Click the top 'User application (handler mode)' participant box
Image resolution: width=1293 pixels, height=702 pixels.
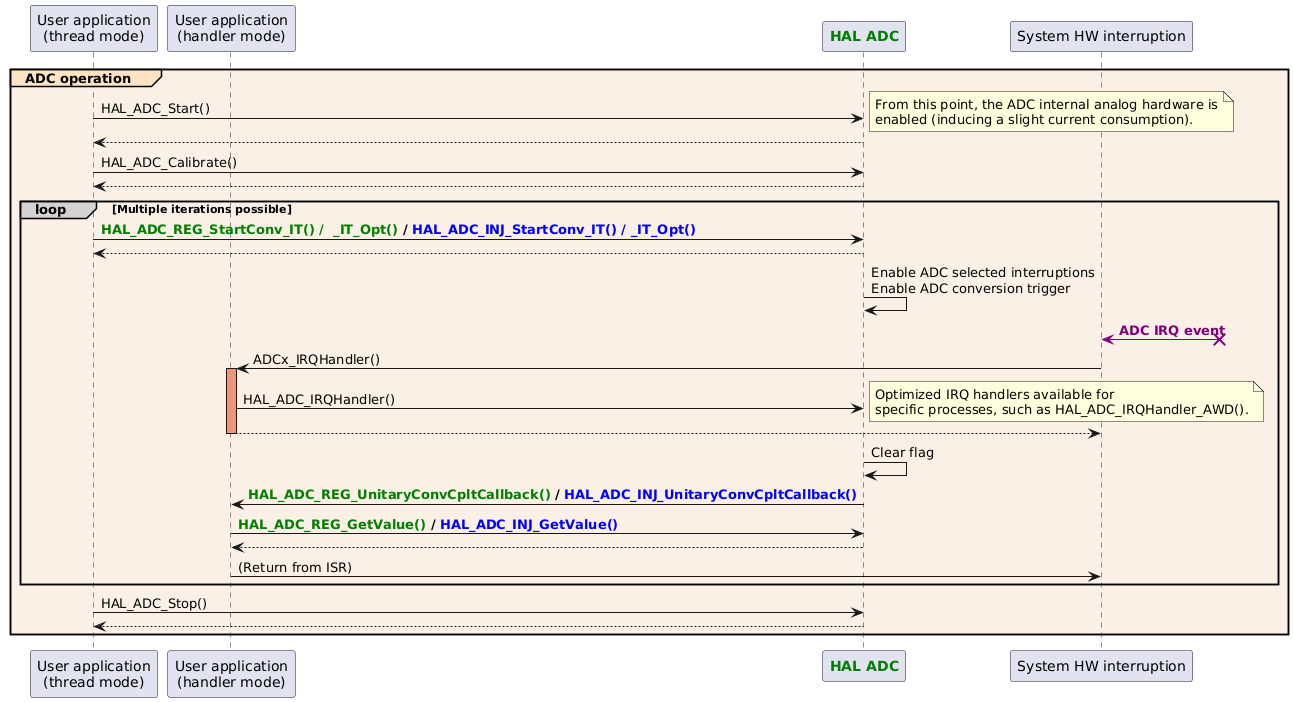click(232, 29)
